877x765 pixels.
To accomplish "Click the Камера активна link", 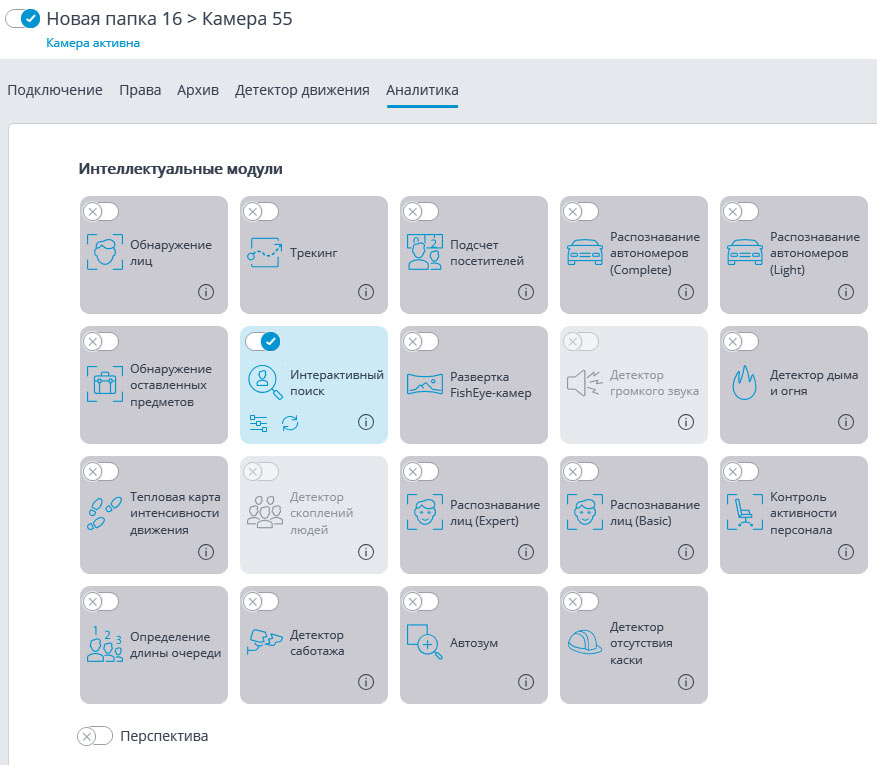I will [93, 43].
